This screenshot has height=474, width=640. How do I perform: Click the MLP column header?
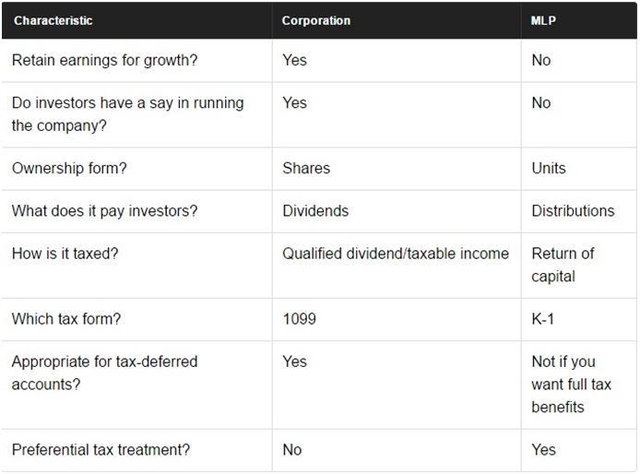[544, 20]
